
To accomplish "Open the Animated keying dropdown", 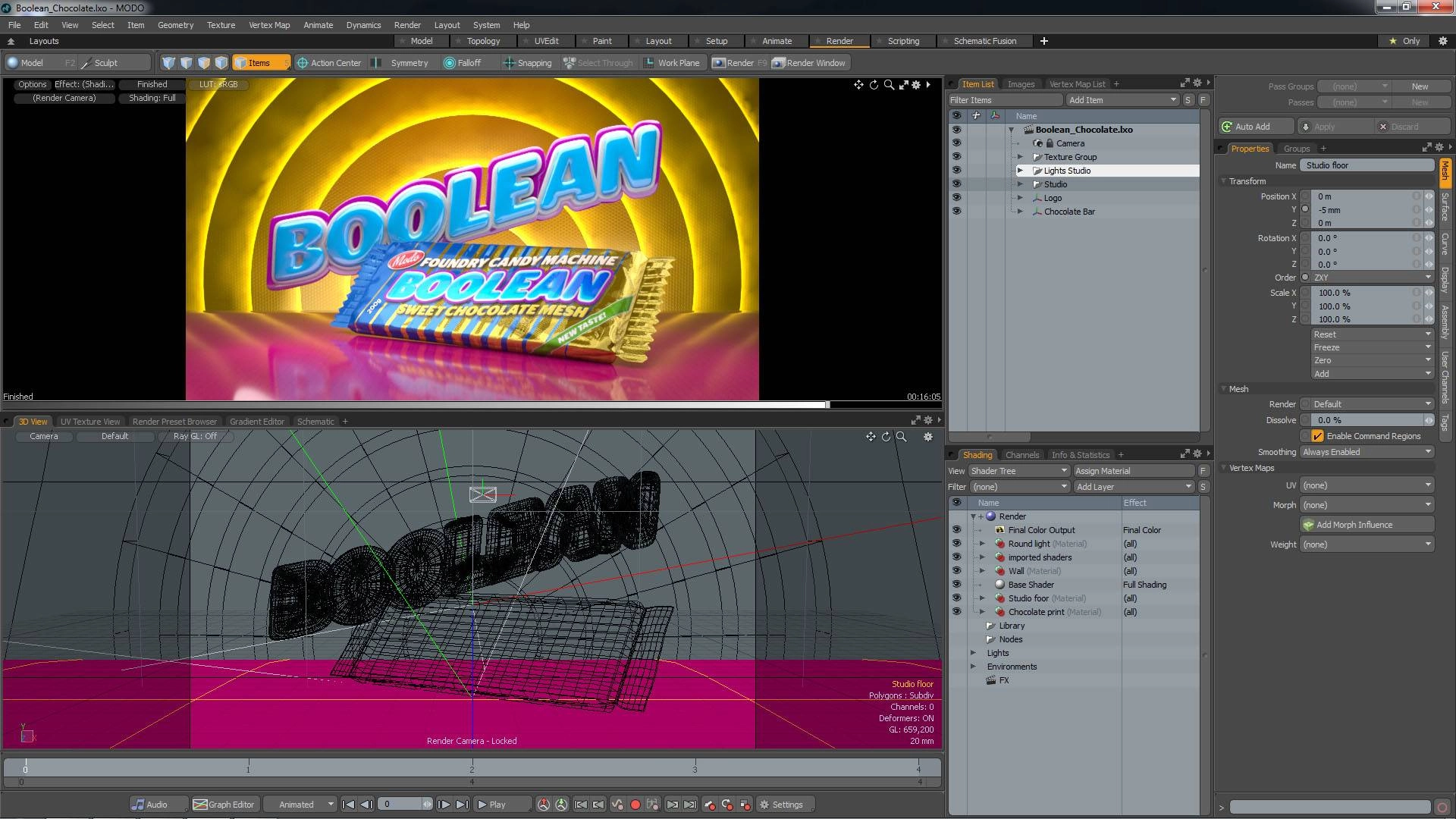I will click(x=300, y=805).
